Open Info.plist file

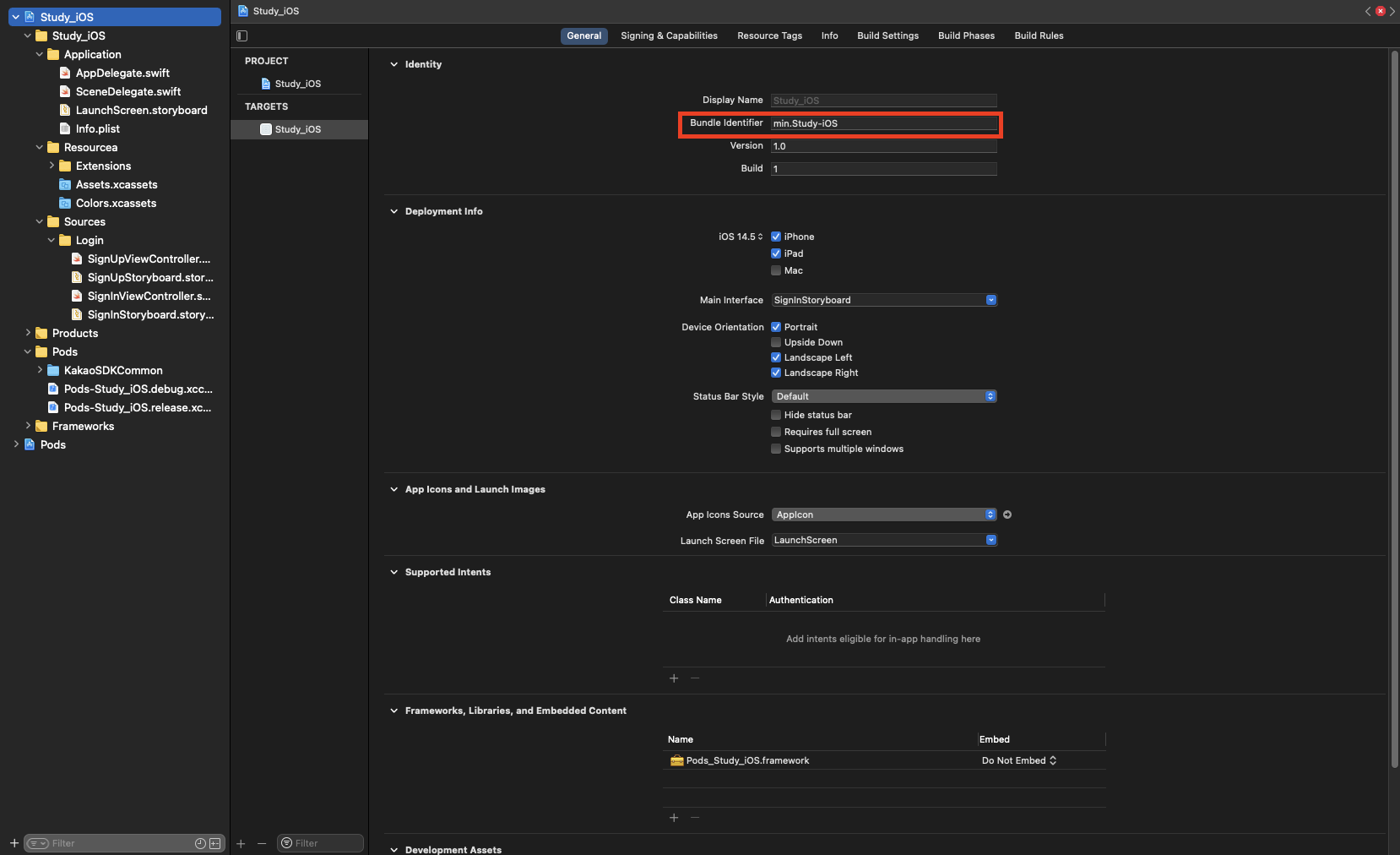[97, 128]
